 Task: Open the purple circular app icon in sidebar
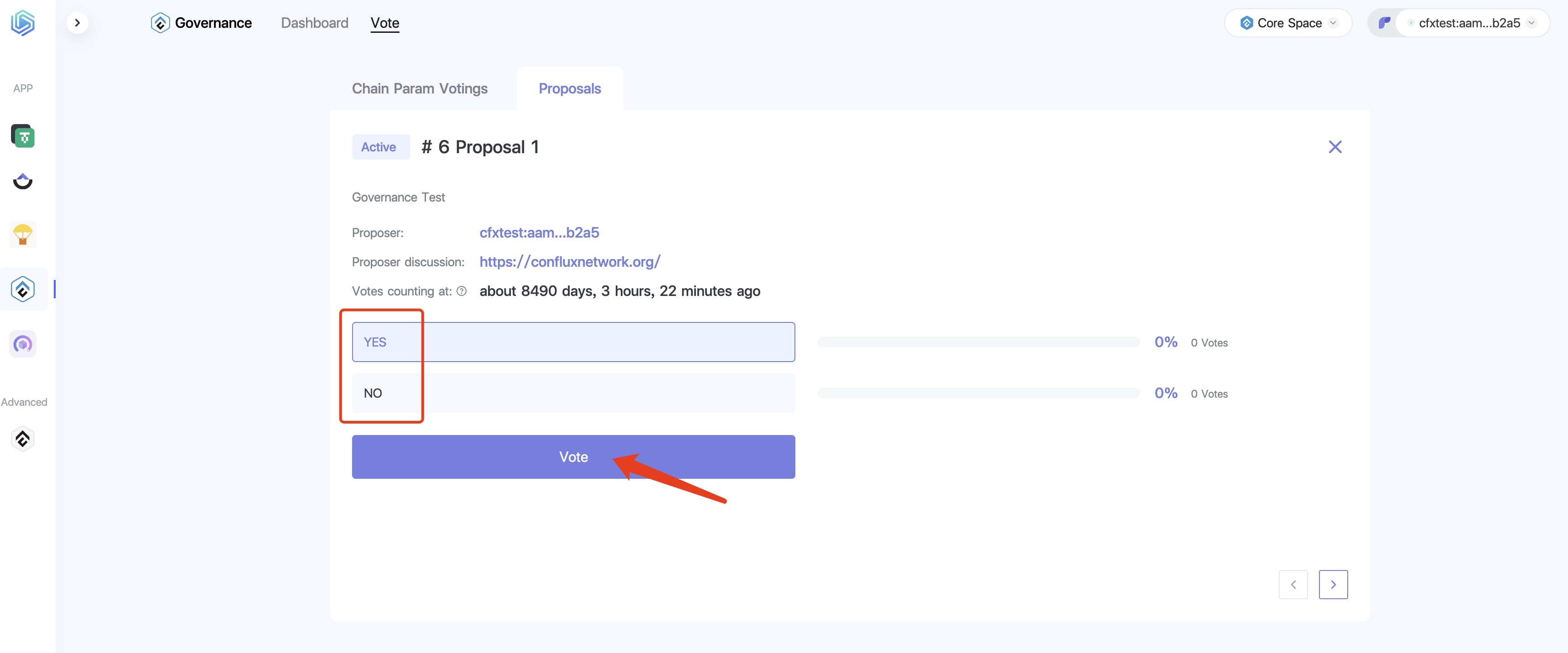[x=23, y=344]
